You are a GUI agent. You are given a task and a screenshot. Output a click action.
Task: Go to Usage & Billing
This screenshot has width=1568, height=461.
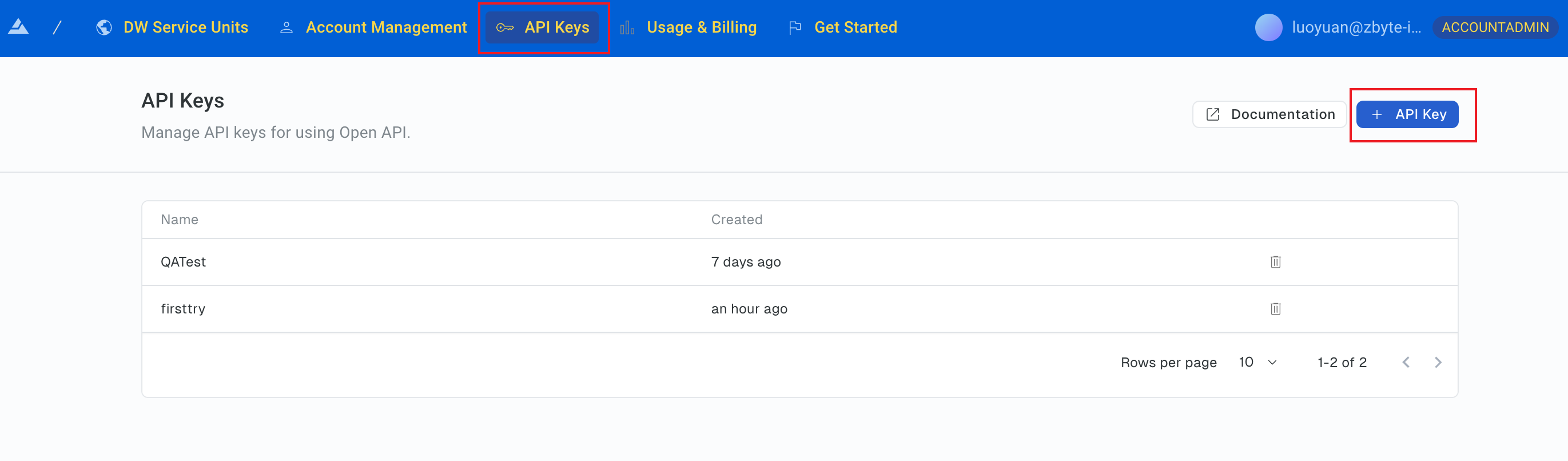pos(689,27)
